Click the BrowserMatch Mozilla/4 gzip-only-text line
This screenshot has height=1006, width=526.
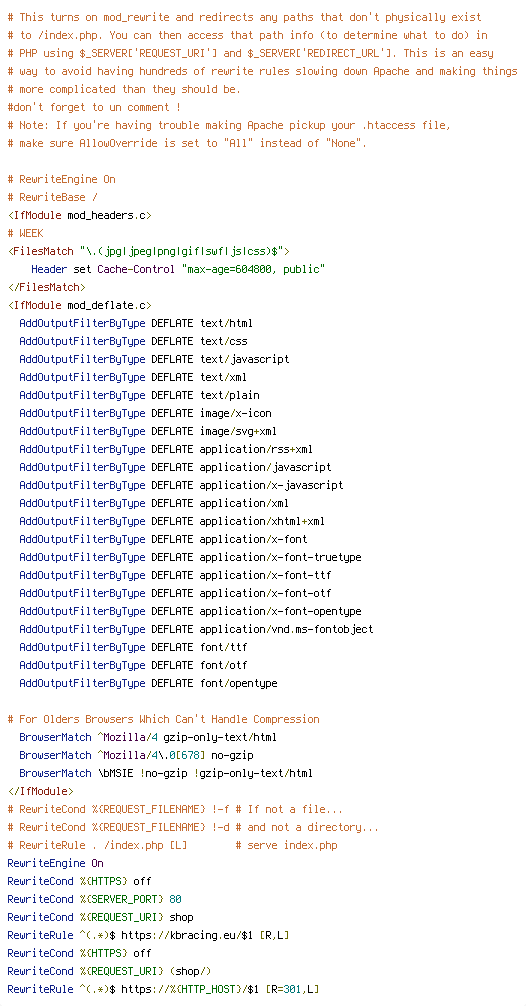pyautogui.click(x=148, y=737)
